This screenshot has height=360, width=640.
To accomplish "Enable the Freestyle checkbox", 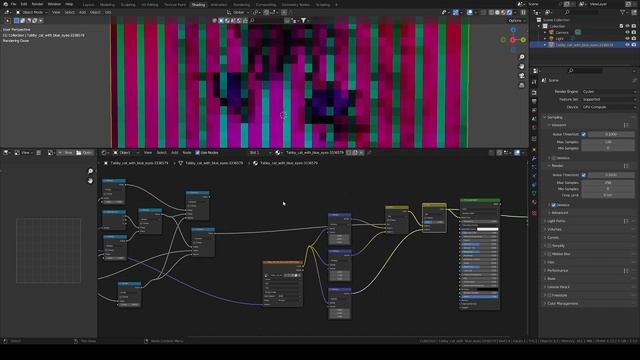I will point(549,295).
